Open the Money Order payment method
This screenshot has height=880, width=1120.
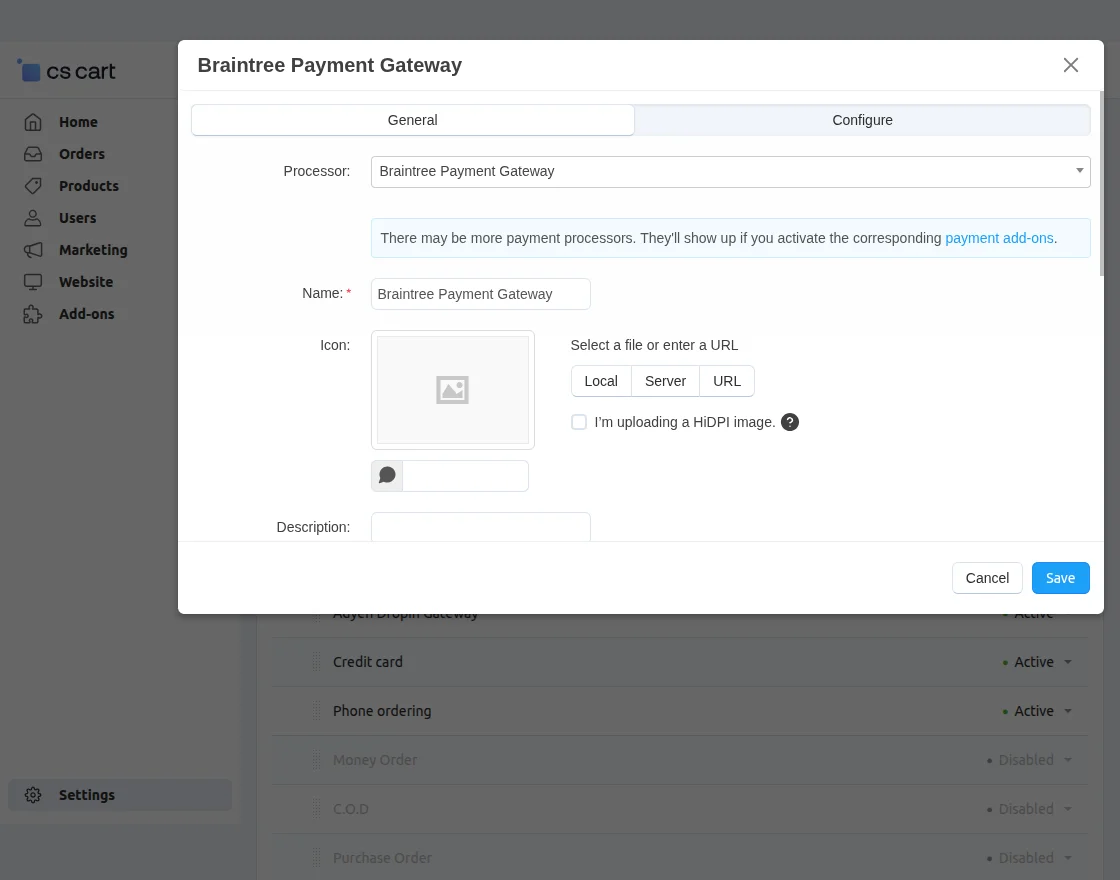(x=375, y=760)
